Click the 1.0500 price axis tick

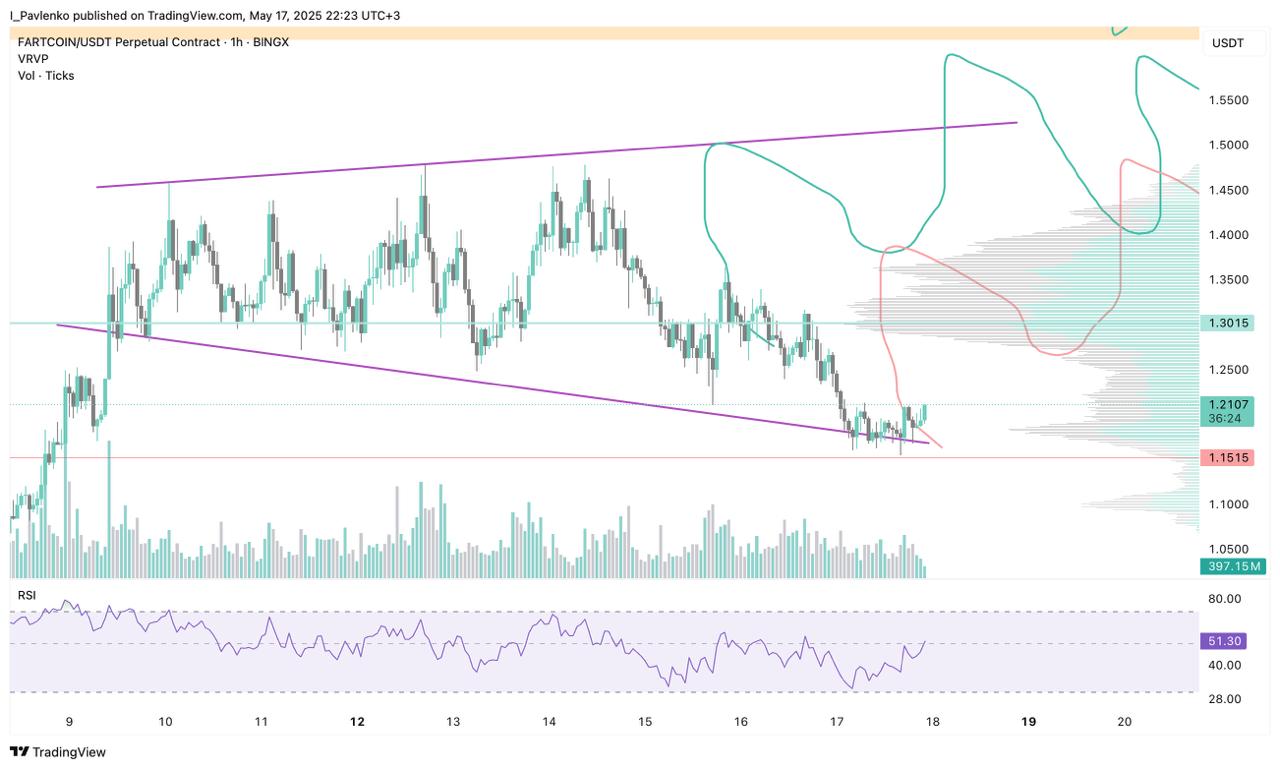click(1228, 549)
